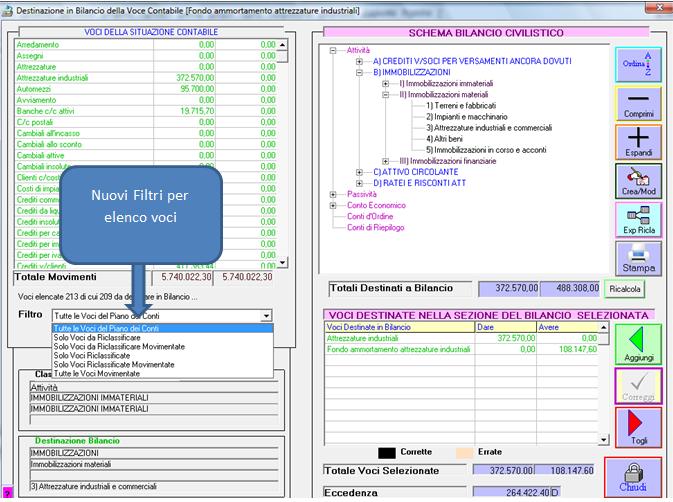Expand D) Ratei e Risconti node
The image size is (673, 502).
tap(359, 183)
